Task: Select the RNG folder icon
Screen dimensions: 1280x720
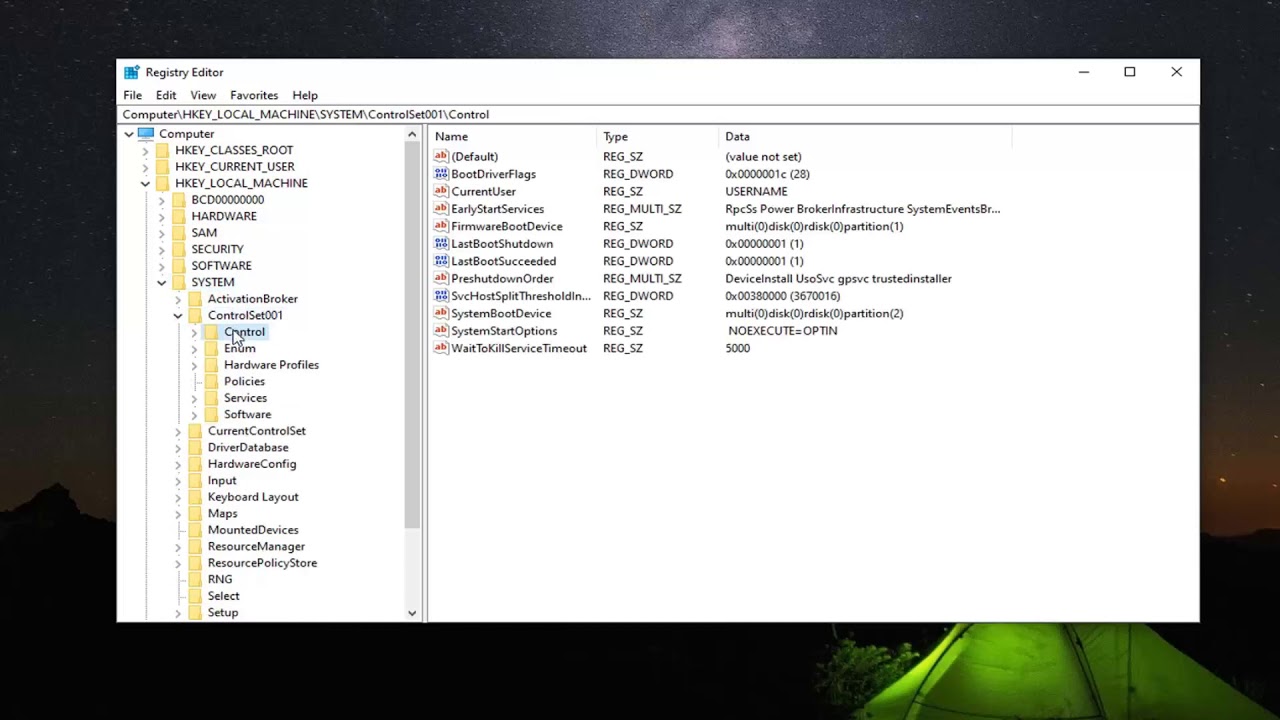Action: [x=195, y=579]
